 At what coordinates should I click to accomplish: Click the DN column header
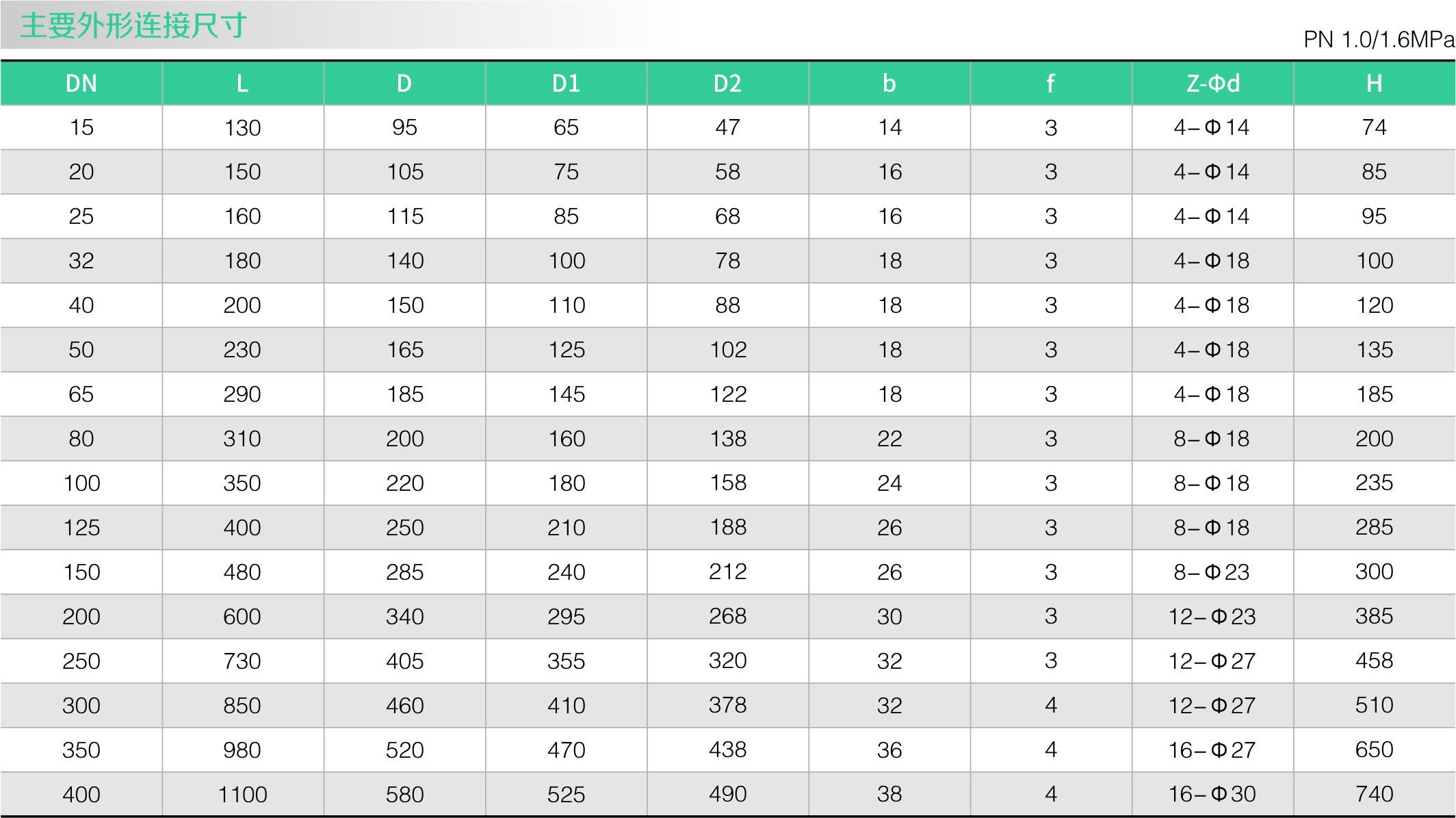pyautogui.click(x=81, y=84)
